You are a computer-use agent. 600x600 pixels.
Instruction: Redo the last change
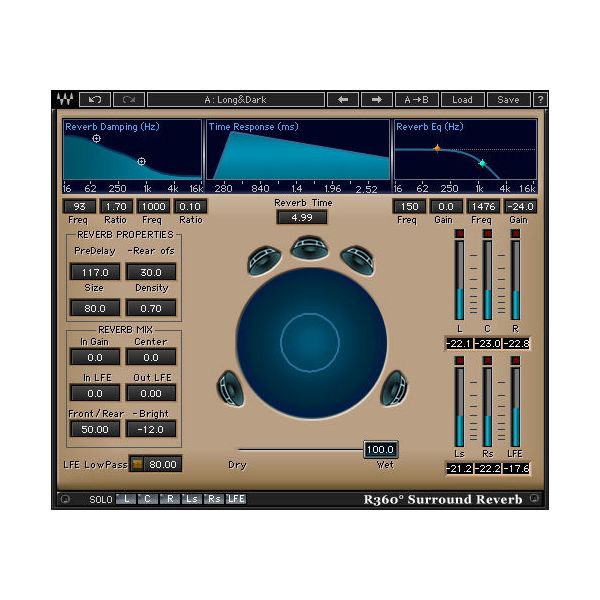(x=129, y=99)
